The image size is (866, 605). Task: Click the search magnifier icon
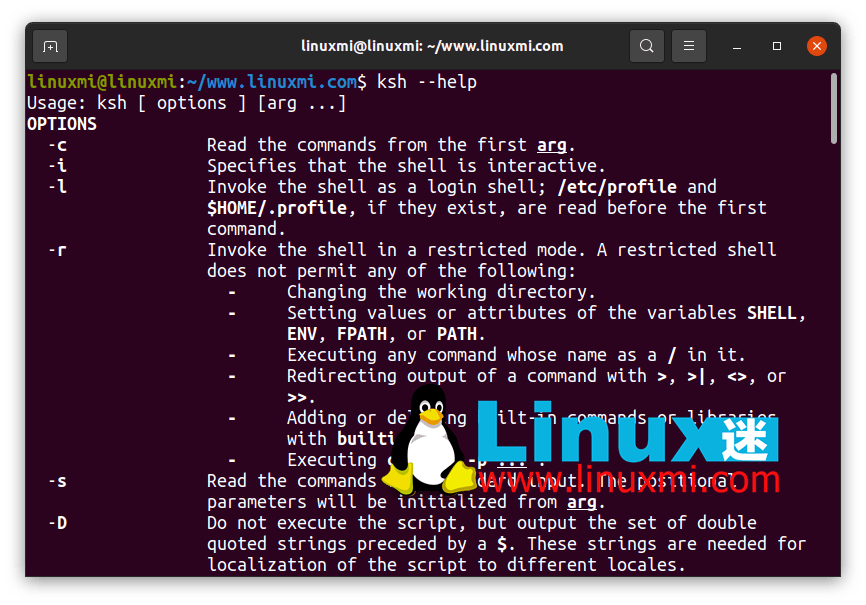[x=647, y=46]
